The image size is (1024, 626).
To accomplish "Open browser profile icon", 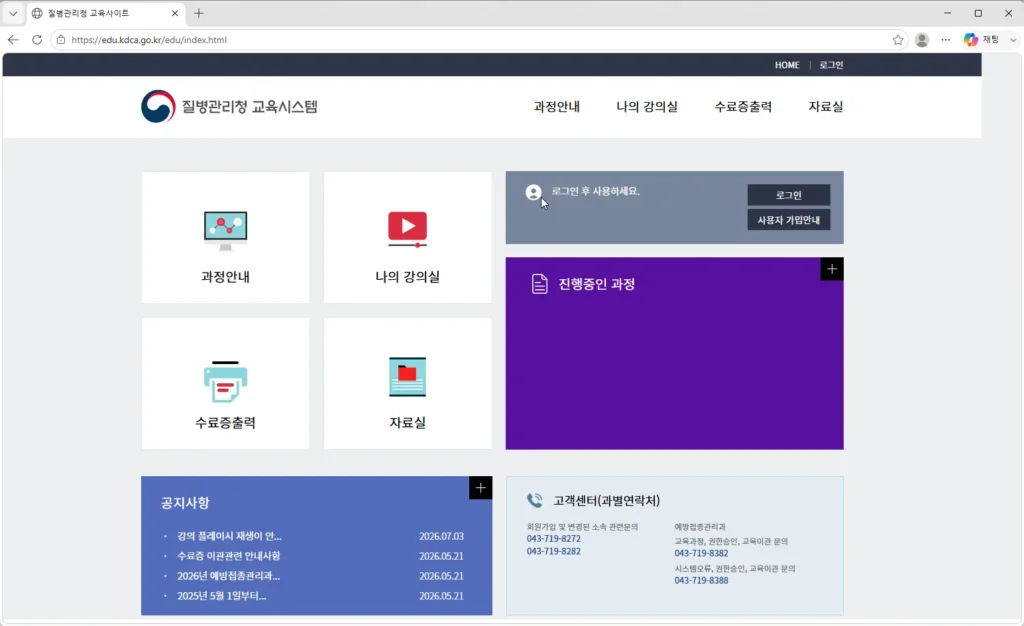I will click(922, 40).
